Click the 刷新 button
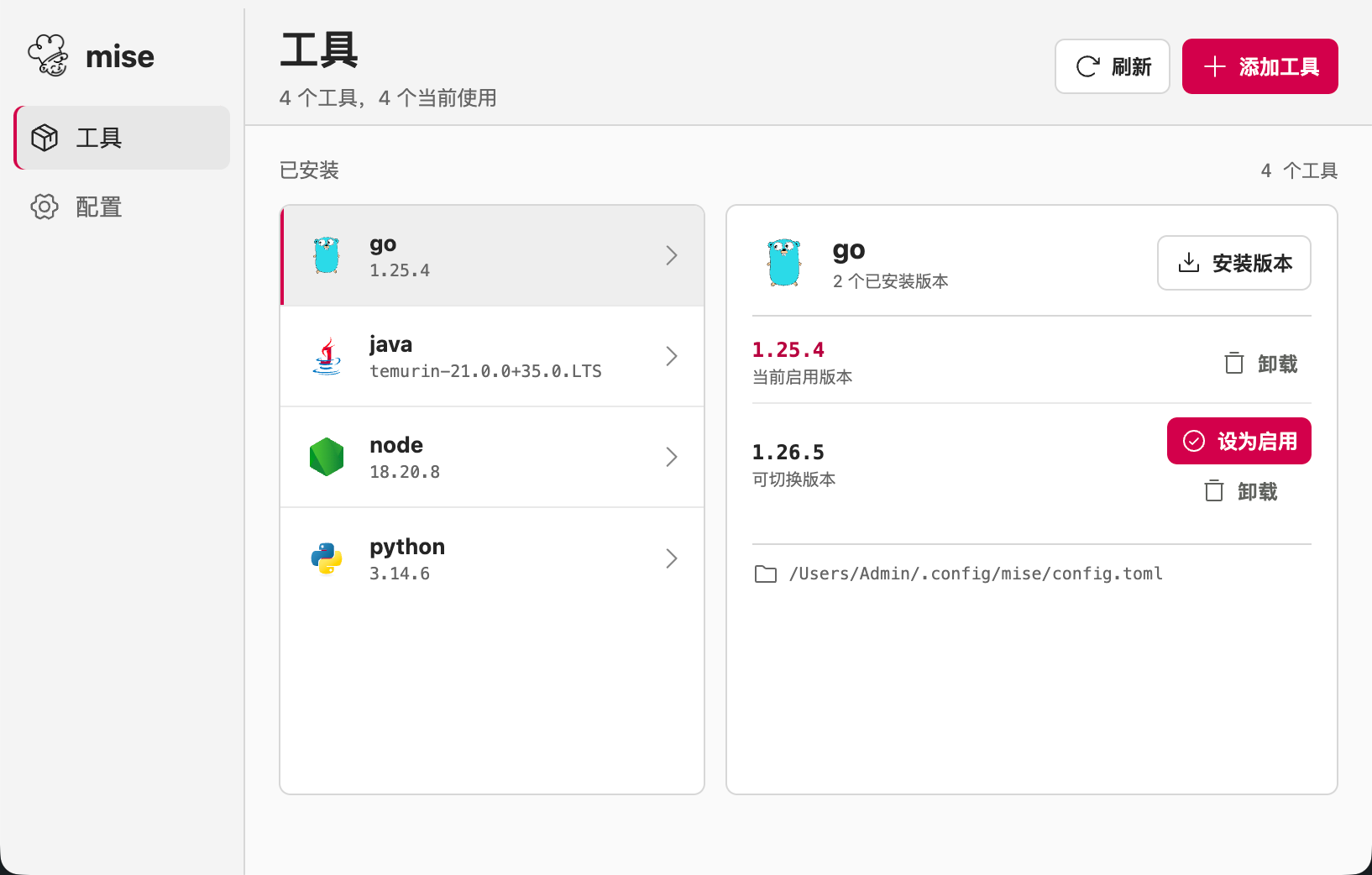Image resolution: width=1372 pixels, height=875 pixels. coord(1113,66)
